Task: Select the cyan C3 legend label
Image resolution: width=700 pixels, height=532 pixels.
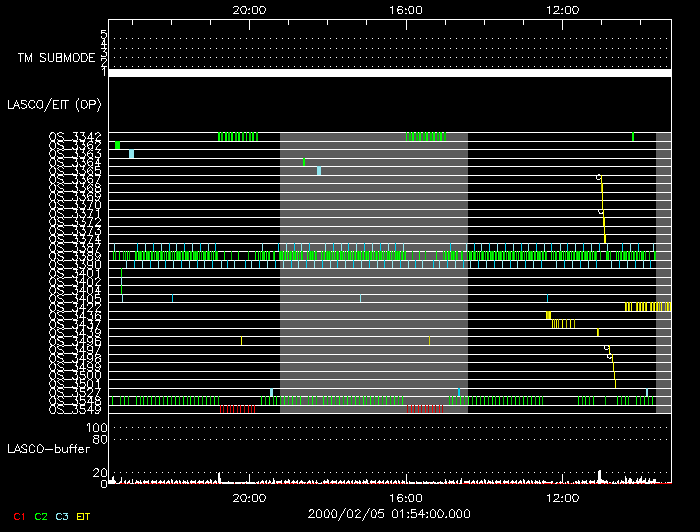Action: [x=62, y=516]
